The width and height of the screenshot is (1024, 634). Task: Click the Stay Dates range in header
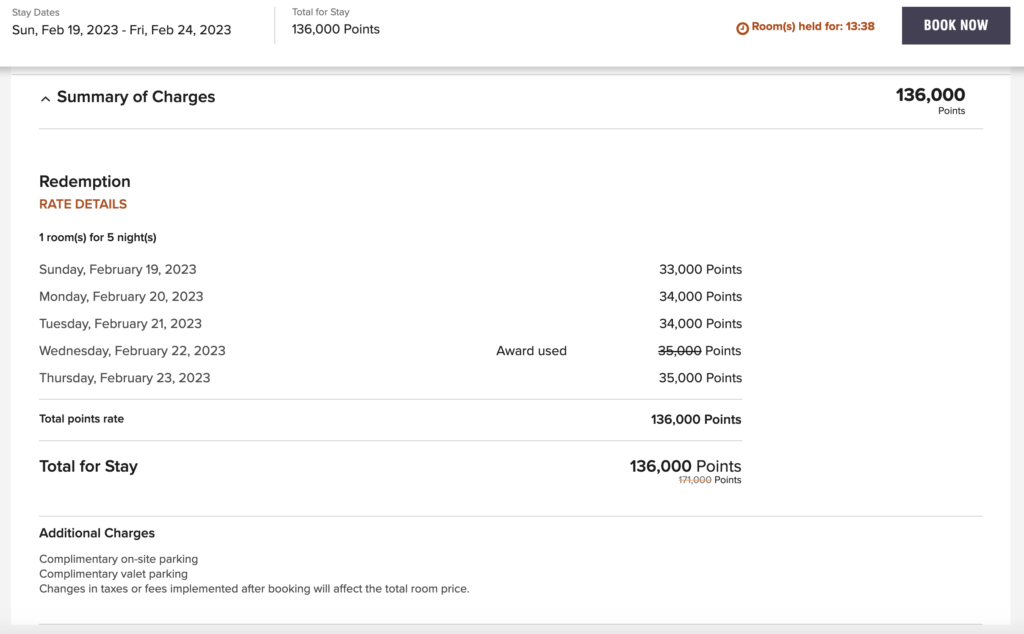point(121,30)
